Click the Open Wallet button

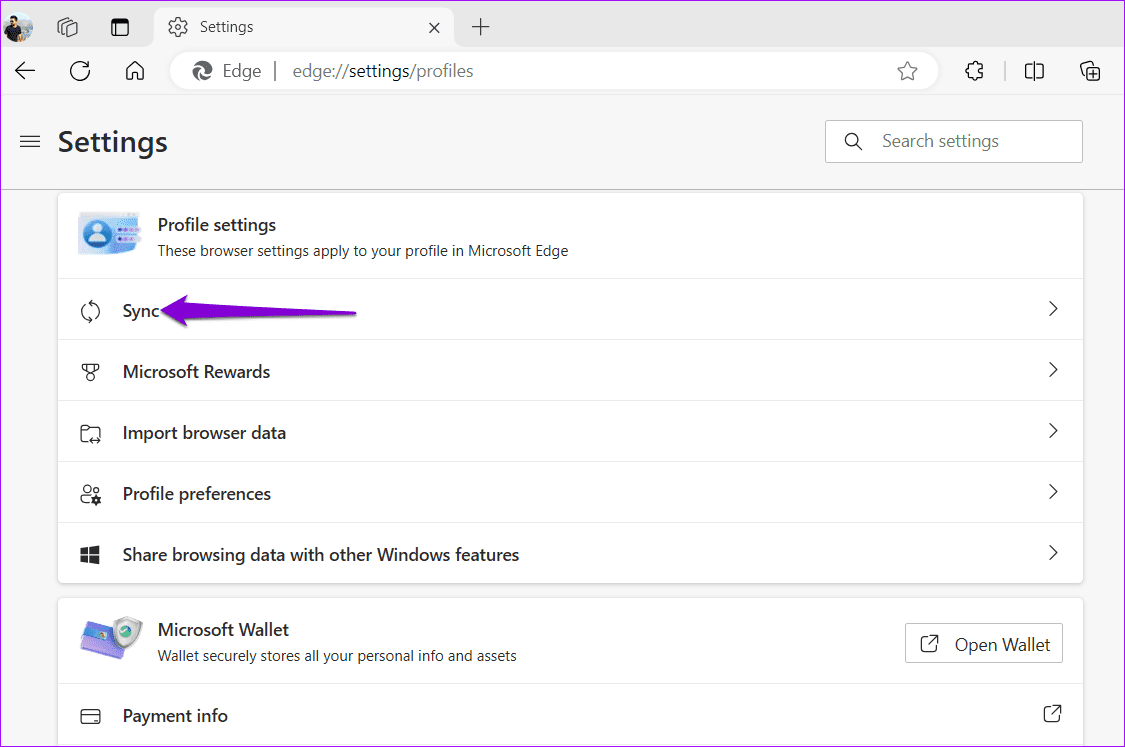click(983, 643)
